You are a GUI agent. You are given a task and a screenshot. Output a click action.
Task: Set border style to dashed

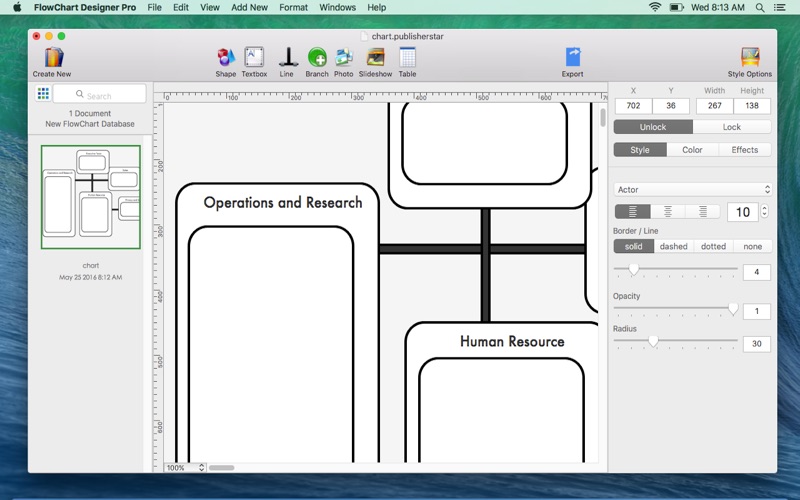tap(673, 246)
